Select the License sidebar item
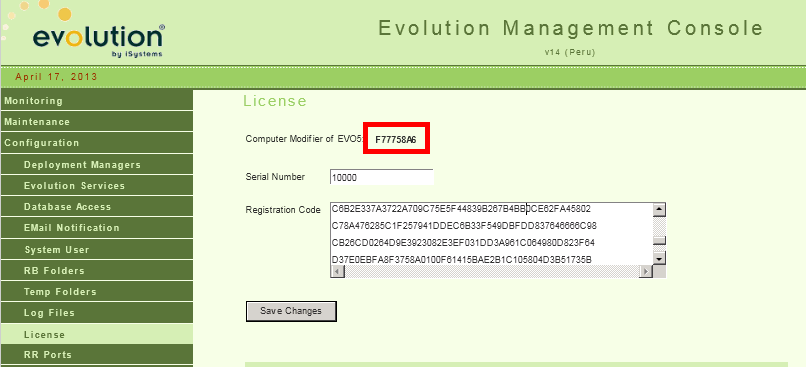Viewport: 806px width, 367px height. point(97,334)
